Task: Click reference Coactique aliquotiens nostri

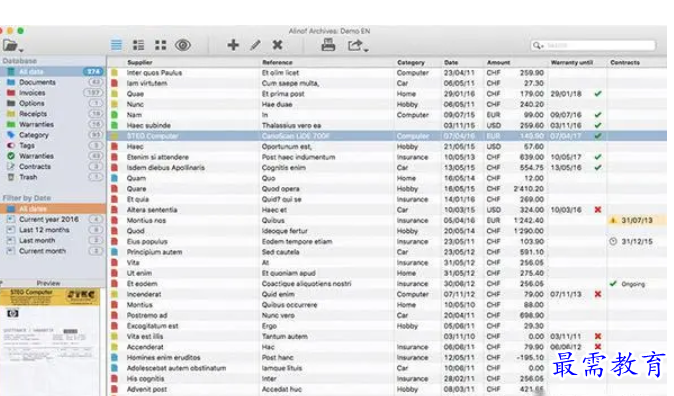Action: [x=306, y=284]
